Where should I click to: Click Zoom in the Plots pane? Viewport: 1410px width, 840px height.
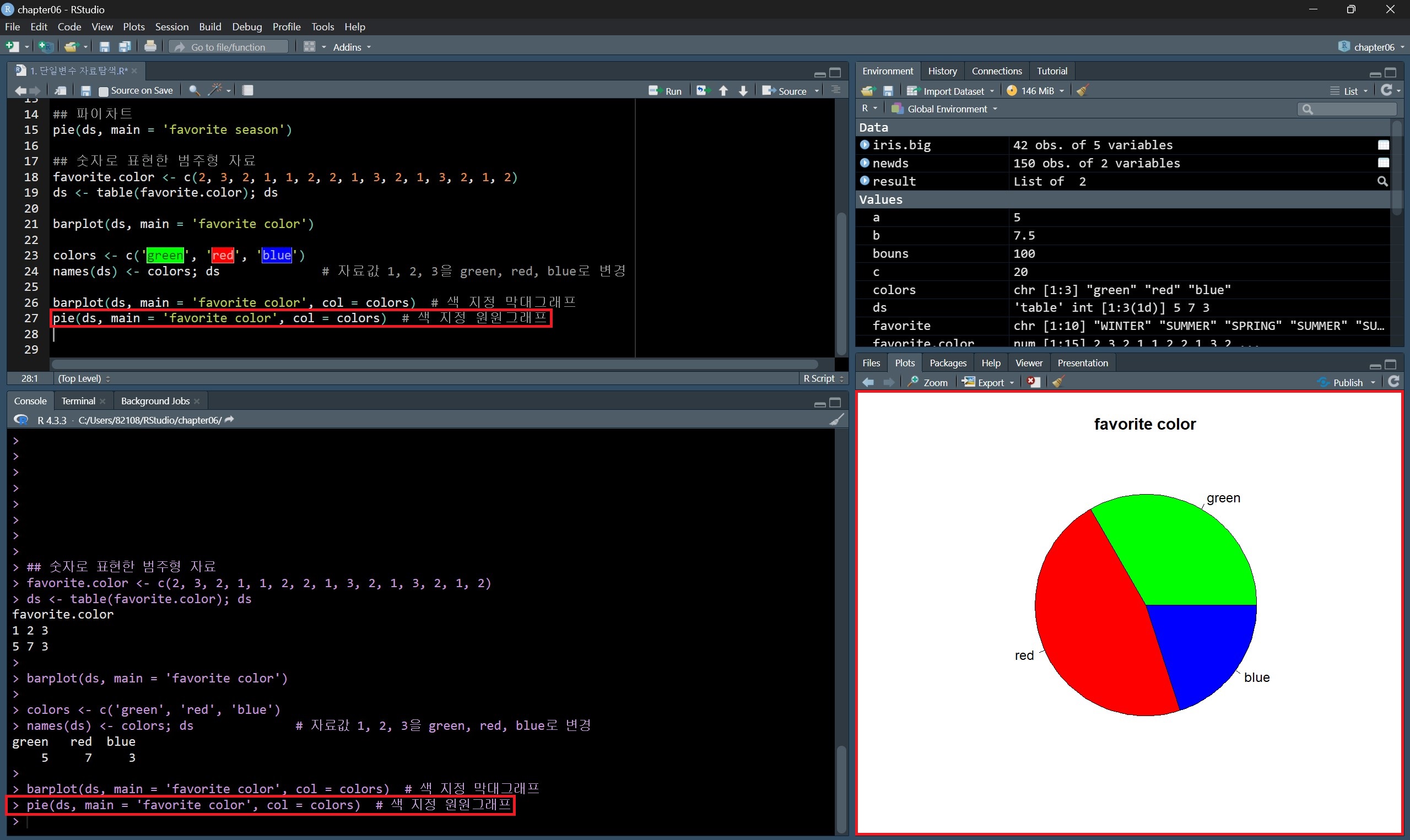[928, 382]
